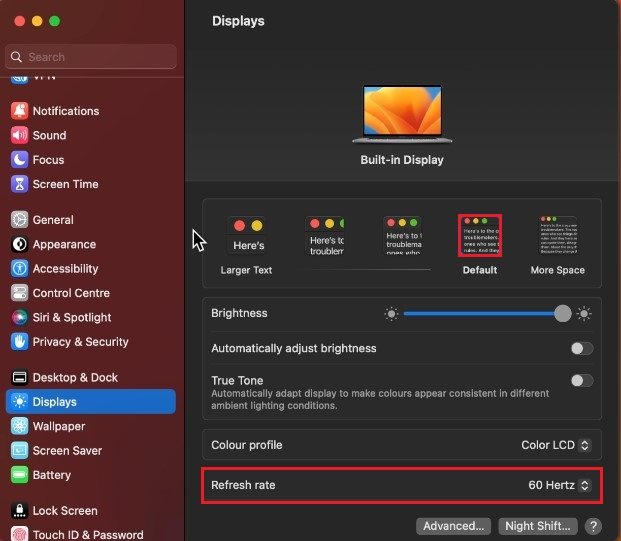Open the Night Shift... settings button
Screen dimensions: 621x541
[538, 526]
